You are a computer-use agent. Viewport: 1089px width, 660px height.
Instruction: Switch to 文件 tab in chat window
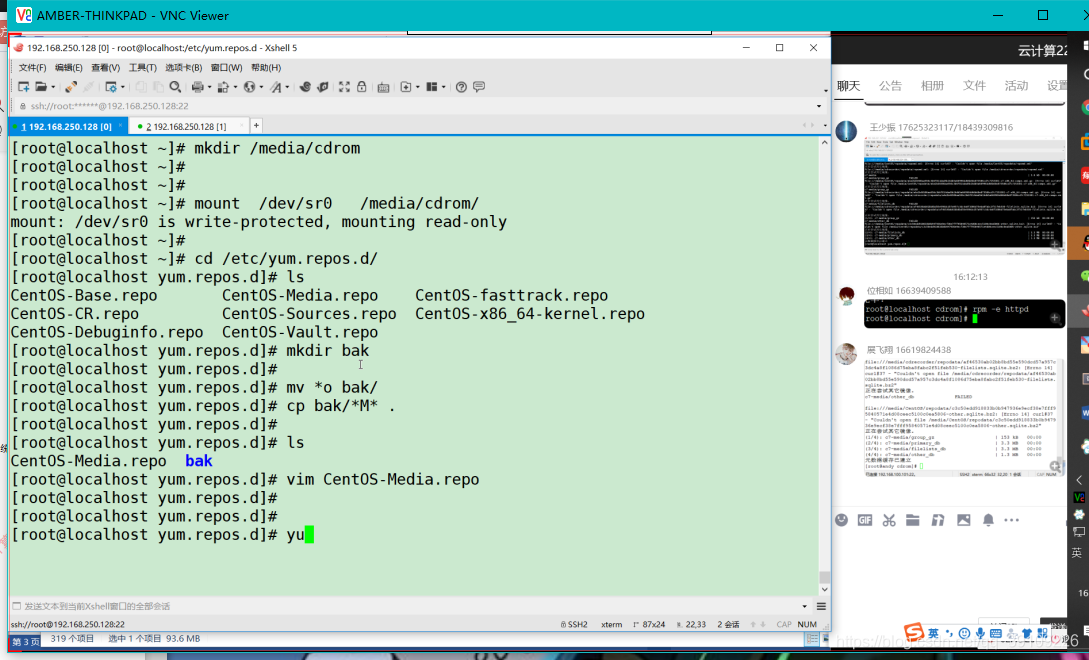point(974,85)
